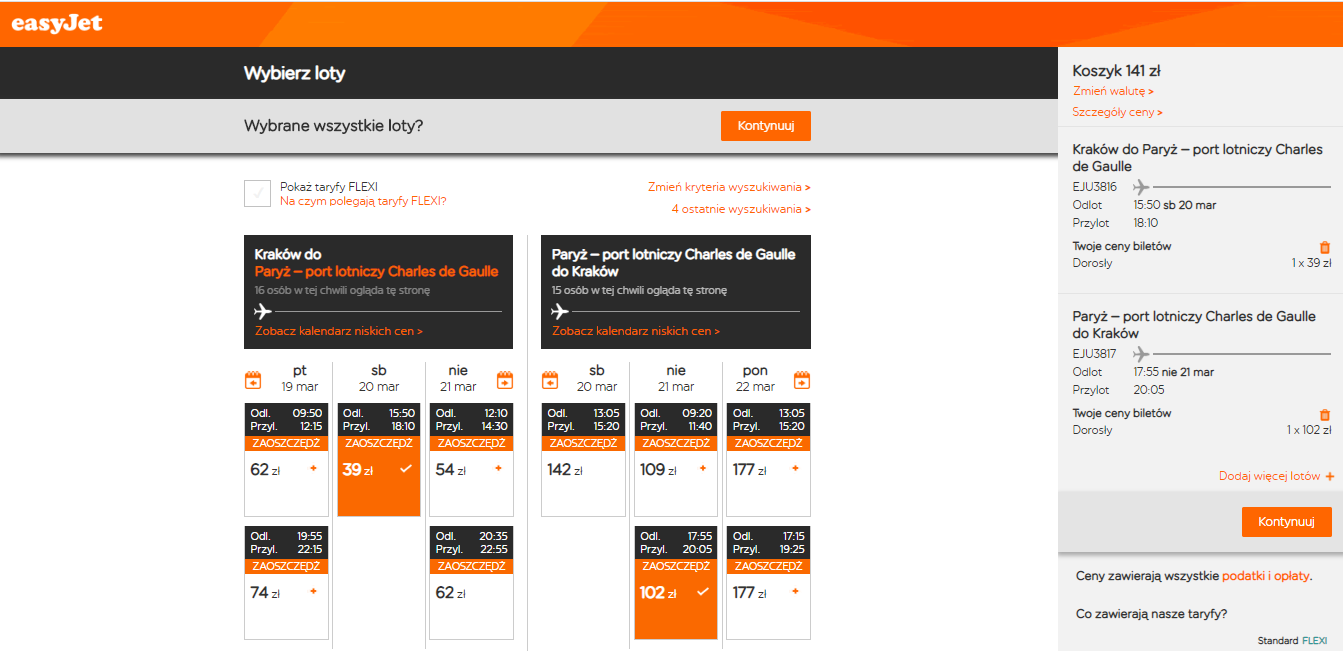Click Koszyk 141 zł basket heading
Screen dimensions: 1343x651
tap(1117, 71)
